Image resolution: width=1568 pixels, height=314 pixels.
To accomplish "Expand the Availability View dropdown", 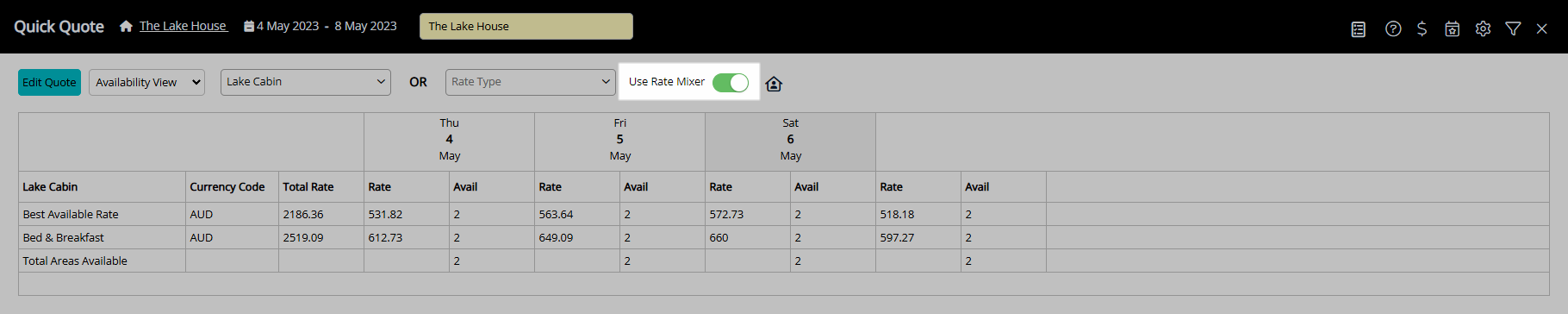I will click(146, 82).
